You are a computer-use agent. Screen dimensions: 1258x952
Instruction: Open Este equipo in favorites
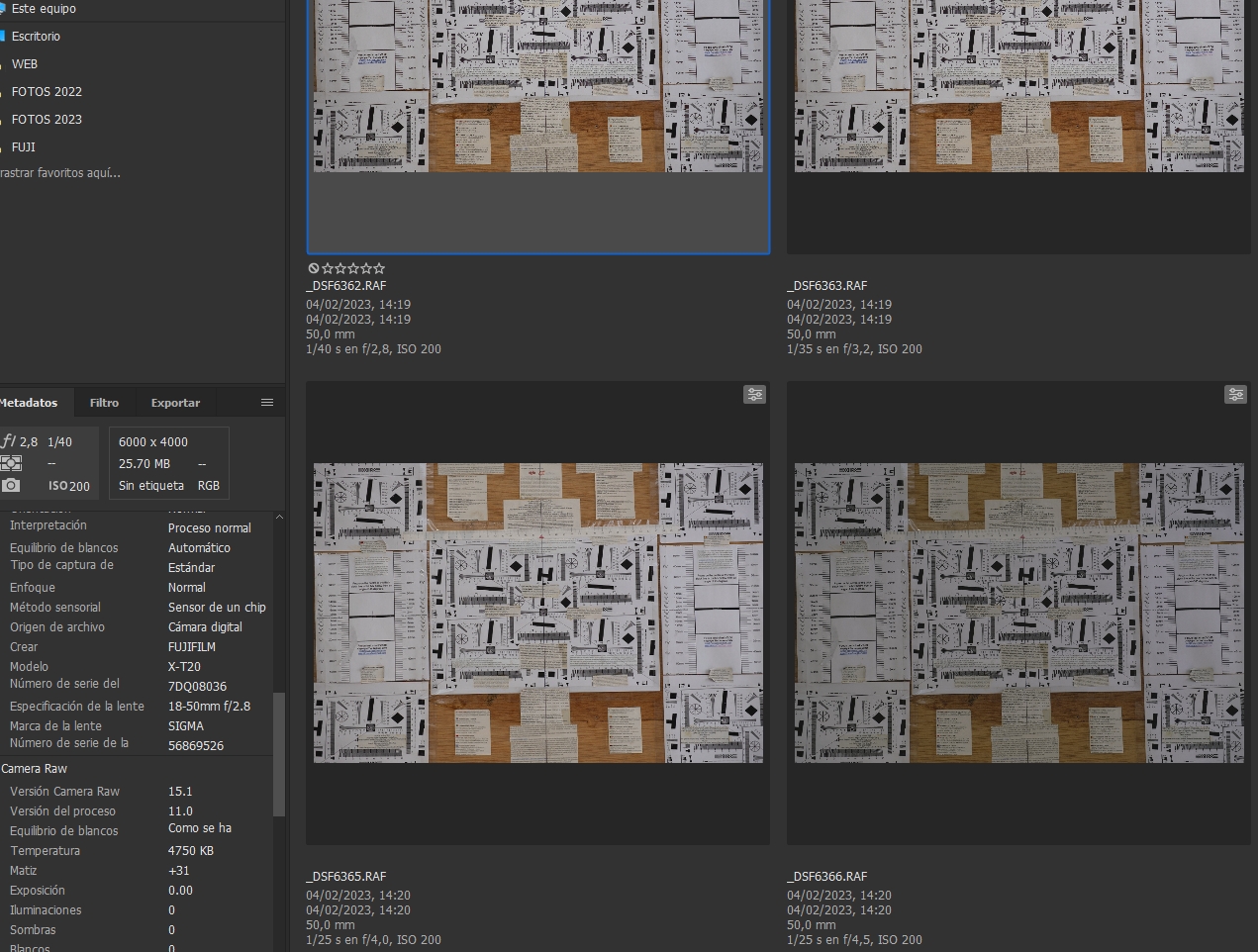click(44, 9)
